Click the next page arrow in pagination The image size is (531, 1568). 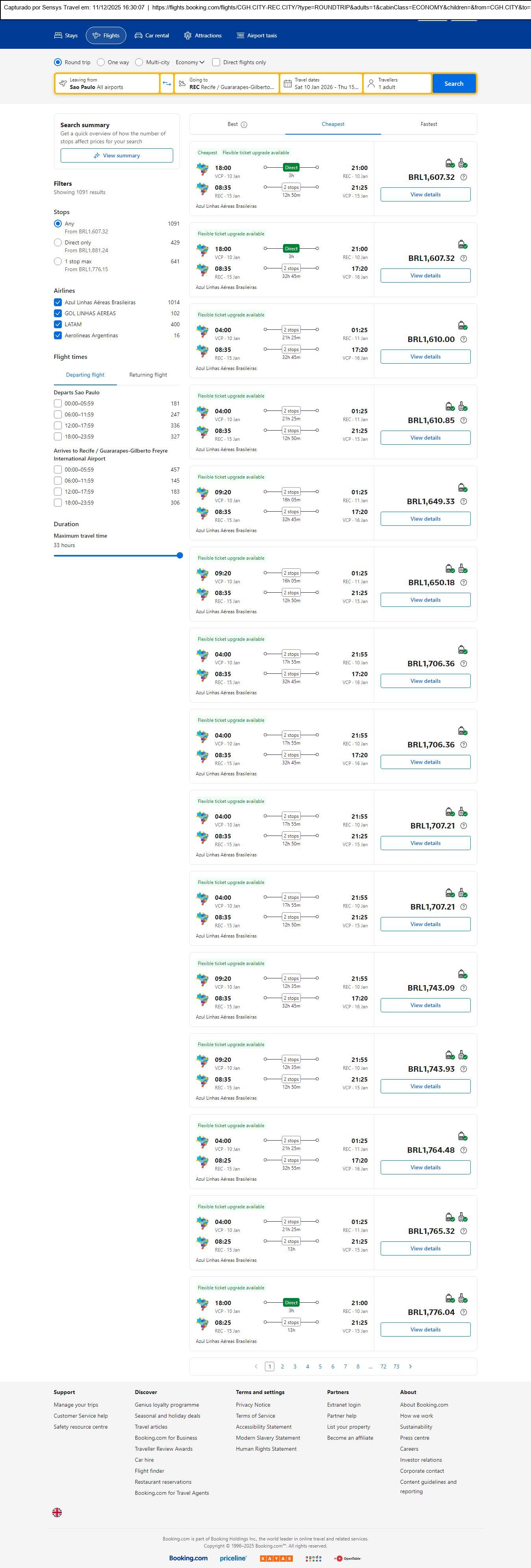(x=411, y=1366)
